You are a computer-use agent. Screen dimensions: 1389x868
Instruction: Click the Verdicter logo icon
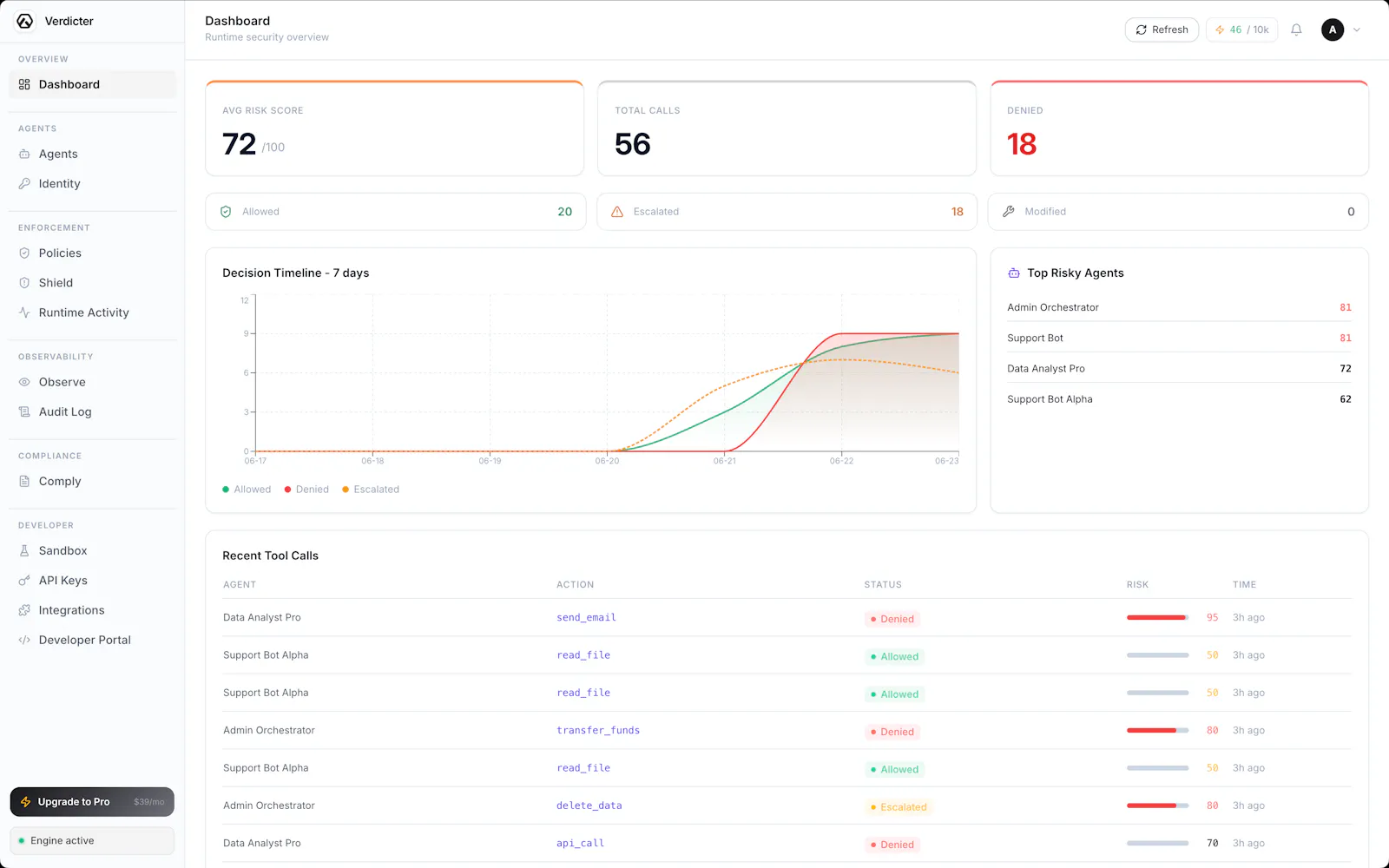25,21
